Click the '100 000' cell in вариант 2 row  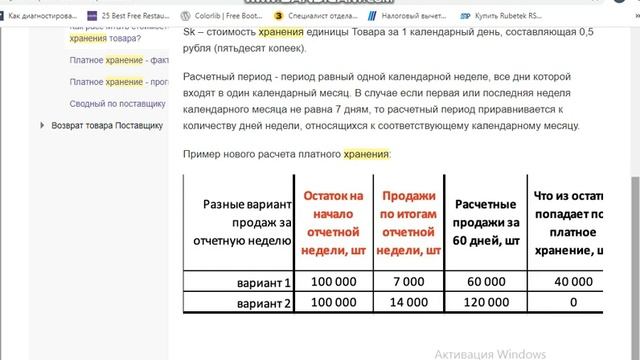click(x=333, y=302)
